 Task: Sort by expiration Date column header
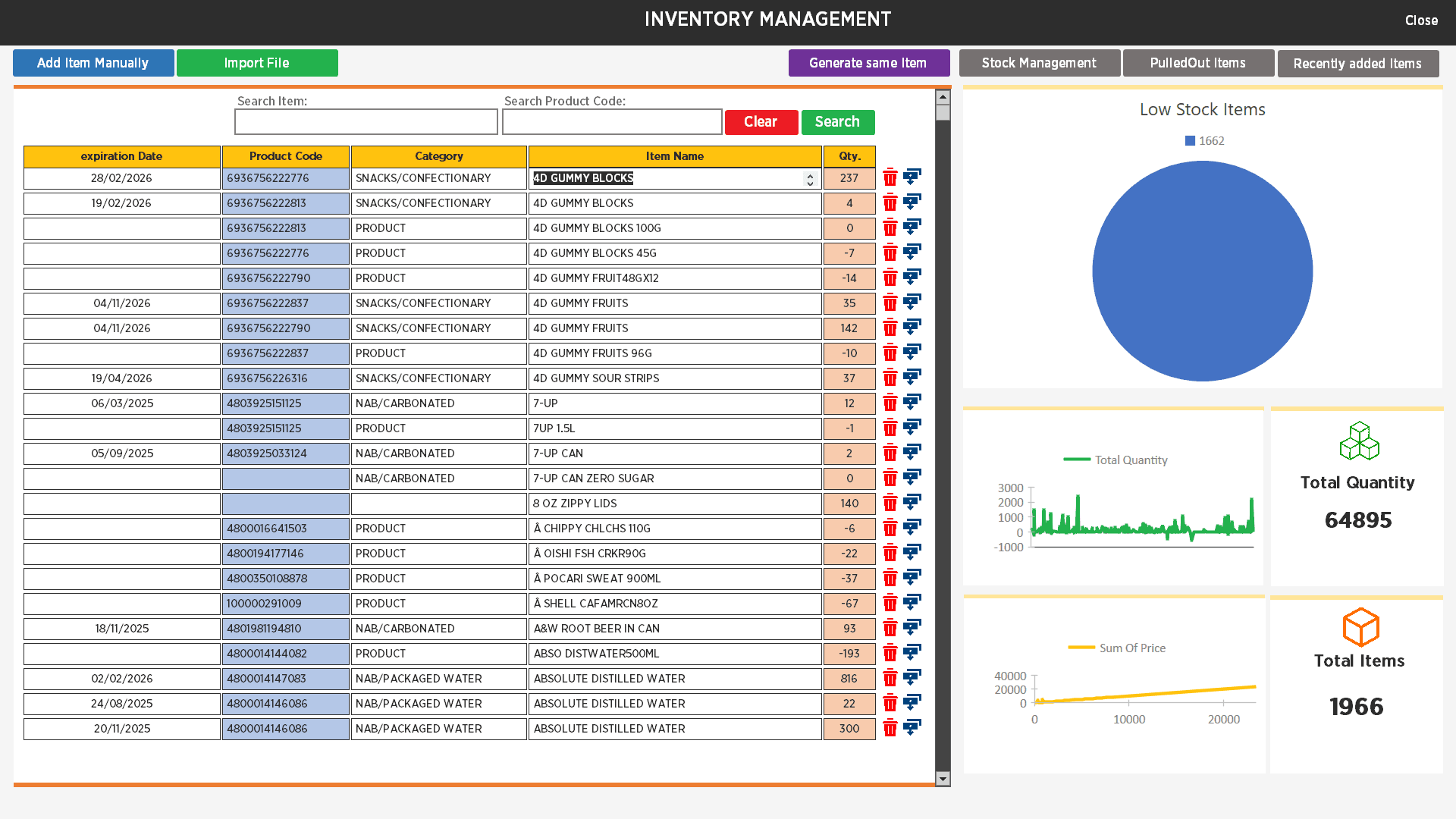(x=122, y=156)
